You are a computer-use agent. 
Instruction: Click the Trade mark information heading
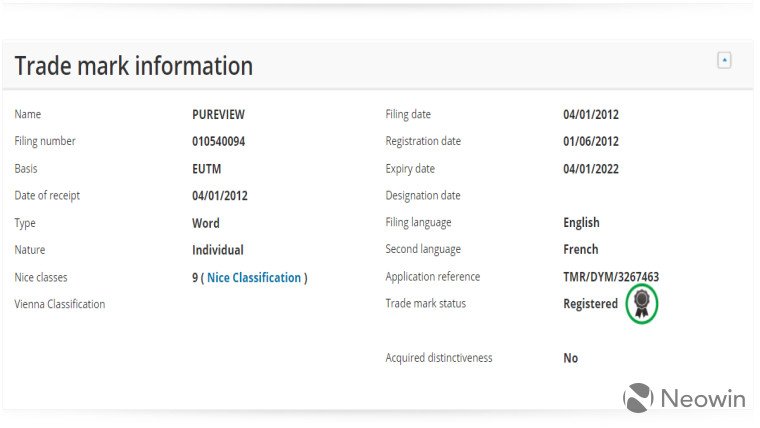point(134,66)
